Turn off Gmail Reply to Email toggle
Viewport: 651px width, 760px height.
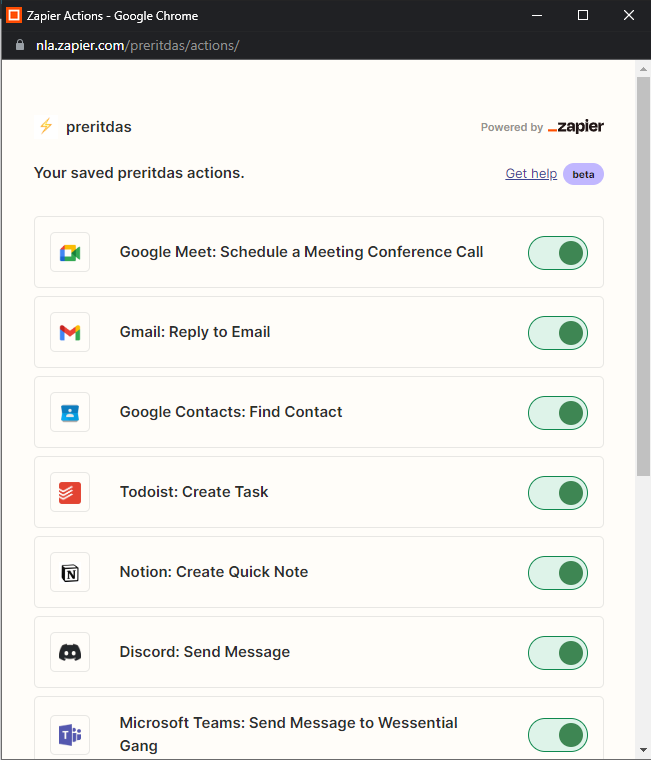pyautogui.click(x=558, y=333)
